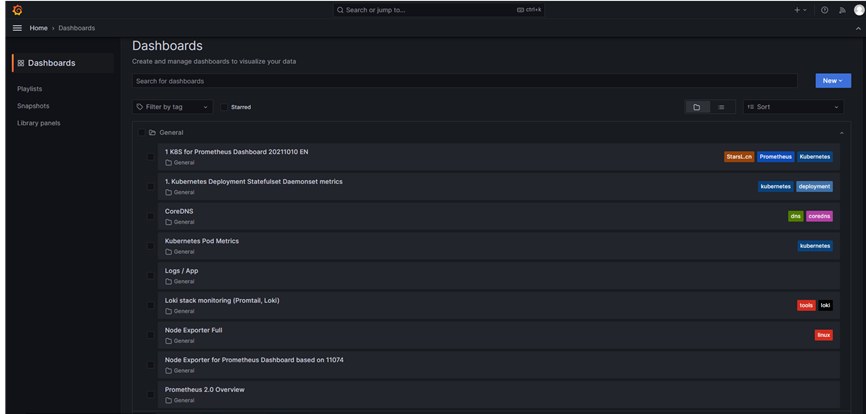Open Playlists in the sidebar

point(29,89)
